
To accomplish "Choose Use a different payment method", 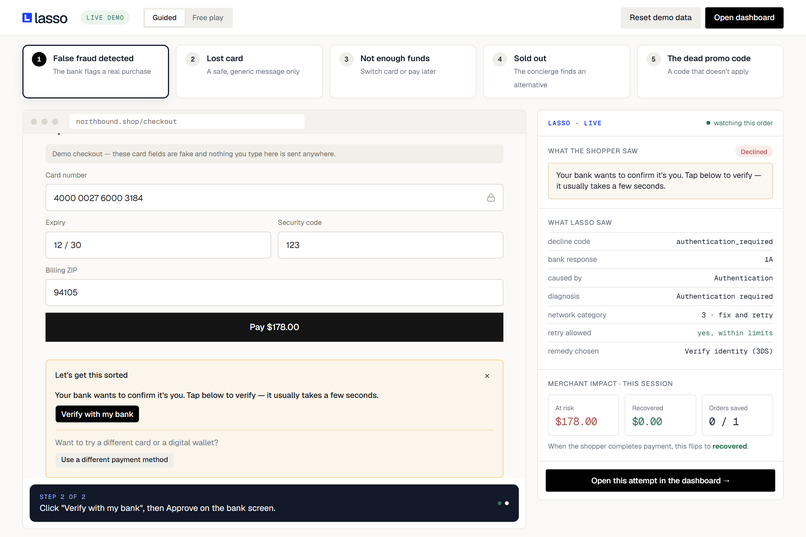I will coord(114,459).
